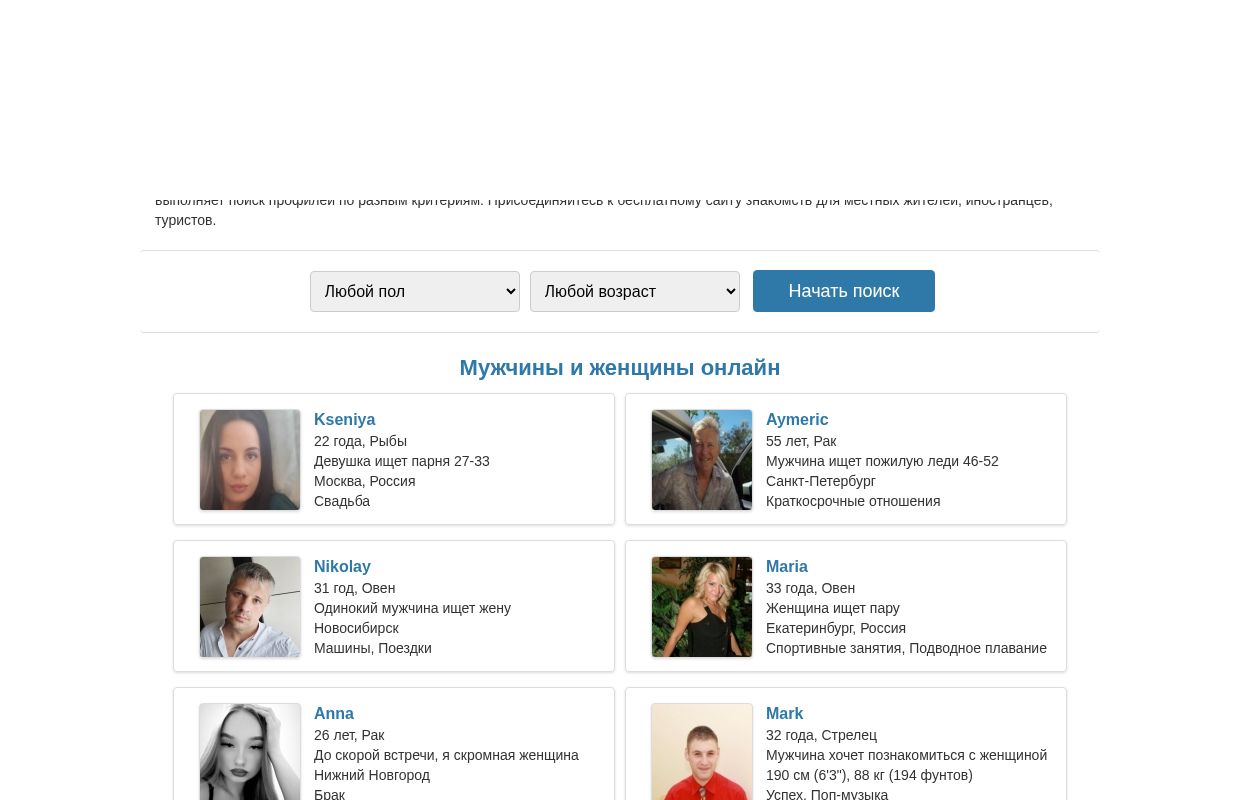The width and height of the screenshot is (1240, 800).
Task: Click Kseniya's profile photo thumbnail
Action: pos(250,460)
